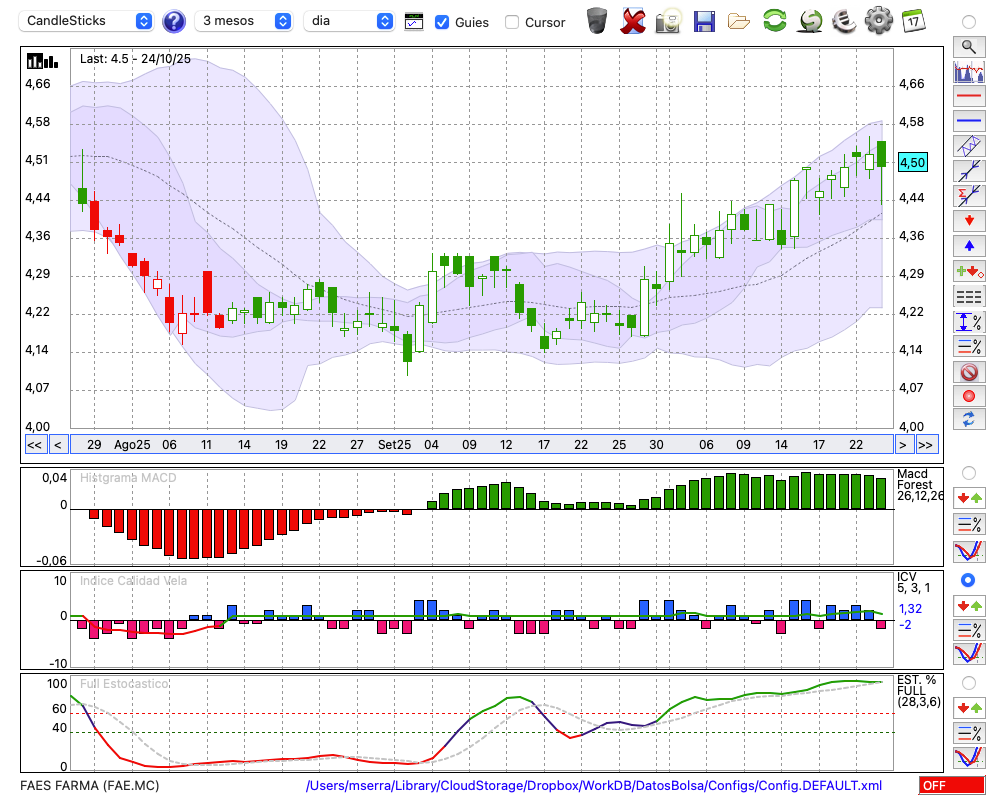Select the trend line arrow tool

point(969,171)
